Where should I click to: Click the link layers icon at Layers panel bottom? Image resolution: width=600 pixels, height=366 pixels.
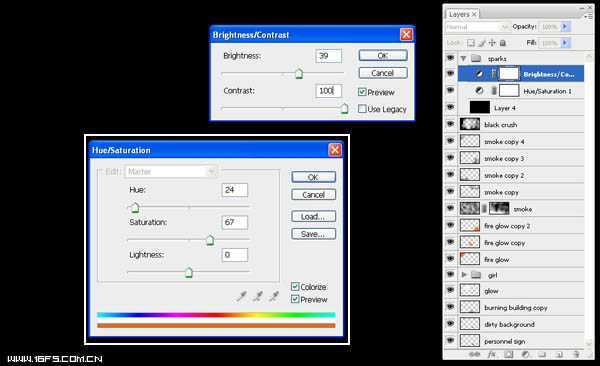474,355
